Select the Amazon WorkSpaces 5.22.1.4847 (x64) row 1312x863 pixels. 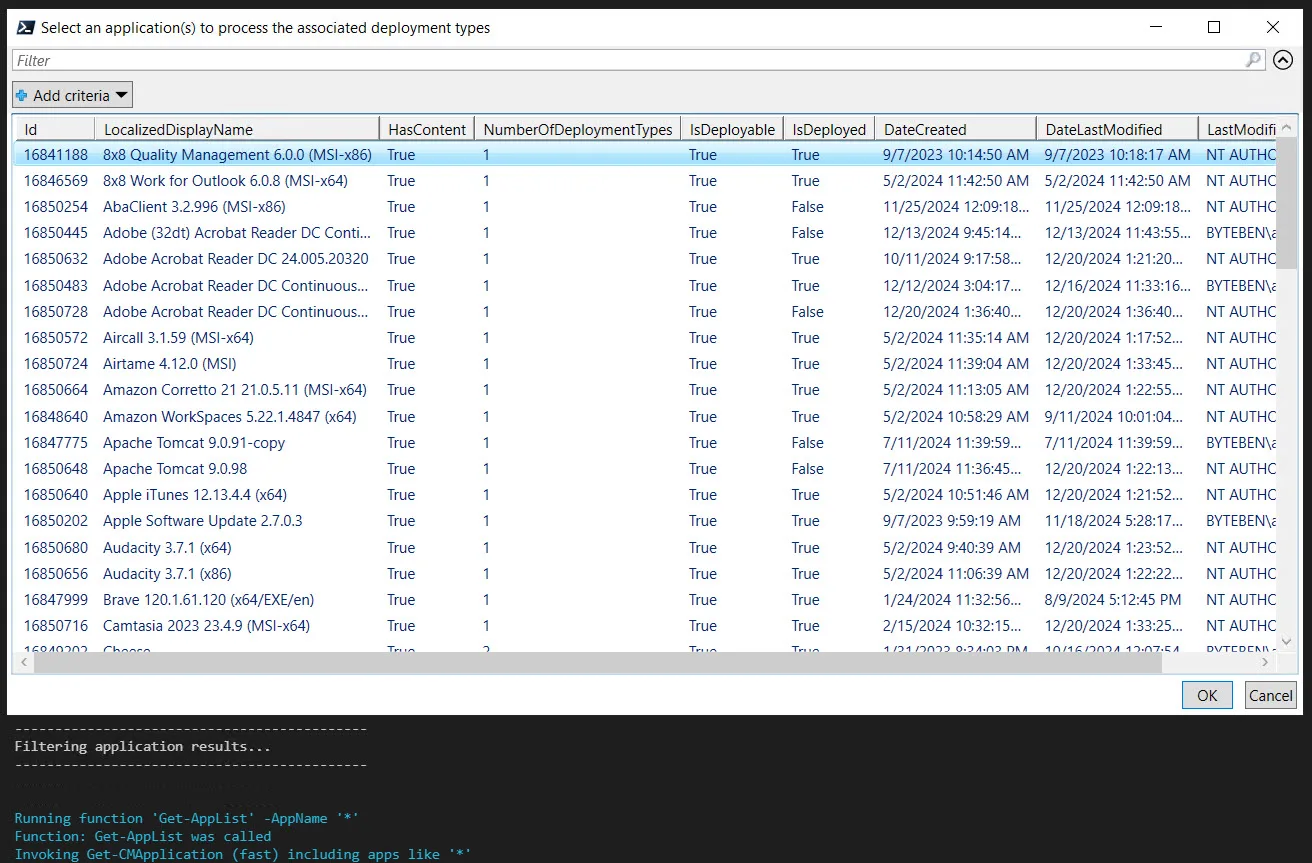(645, 416)
